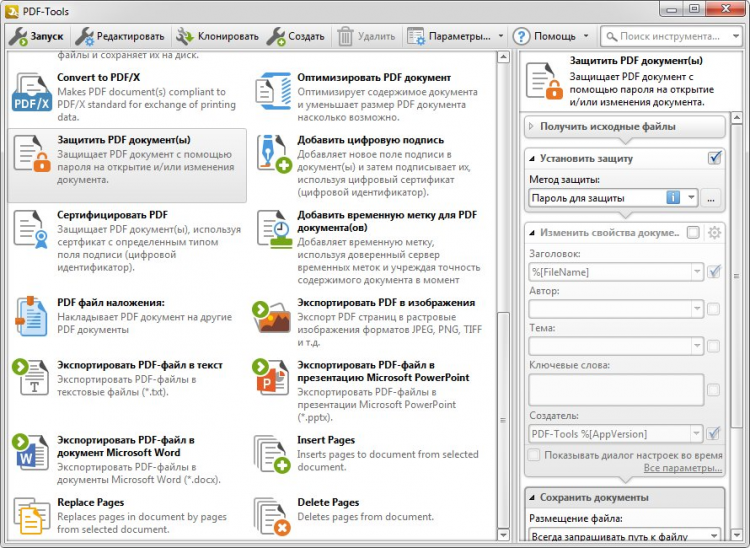Click the Добавить цифровую подпись title
The width and height of the screenshot is (750, 548).
371,140
